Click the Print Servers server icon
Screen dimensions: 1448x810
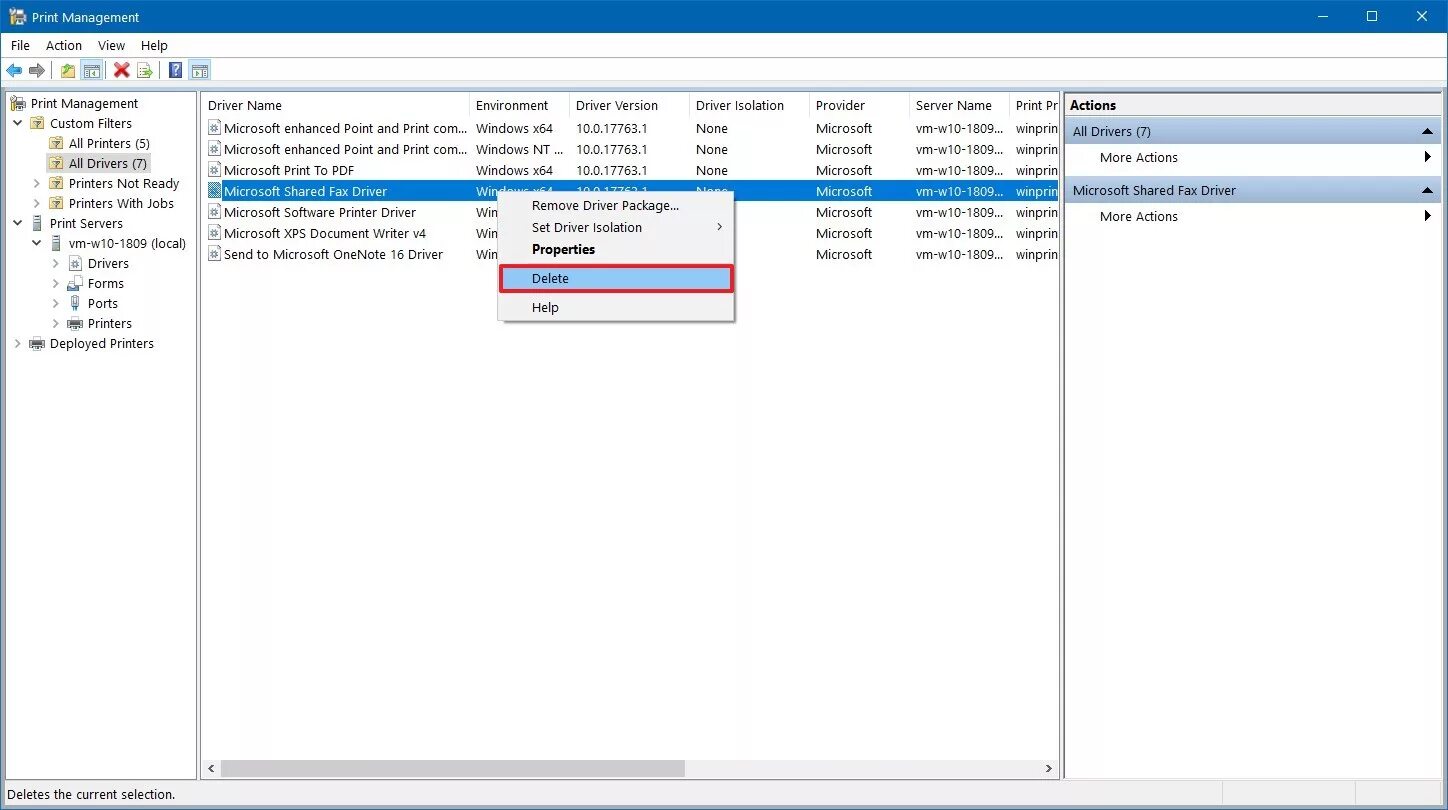pos(38,223)
